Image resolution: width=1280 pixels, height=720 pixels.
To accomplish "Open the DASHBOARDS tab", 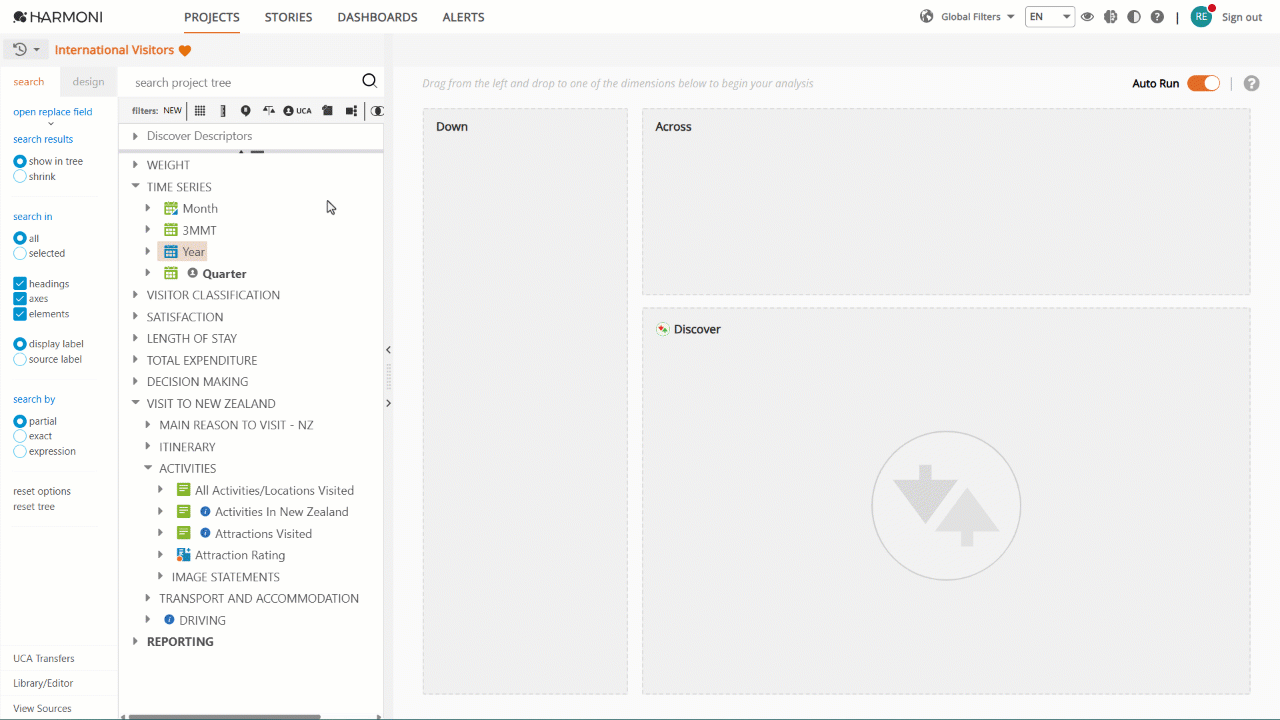I will click(x=378, y=17).
